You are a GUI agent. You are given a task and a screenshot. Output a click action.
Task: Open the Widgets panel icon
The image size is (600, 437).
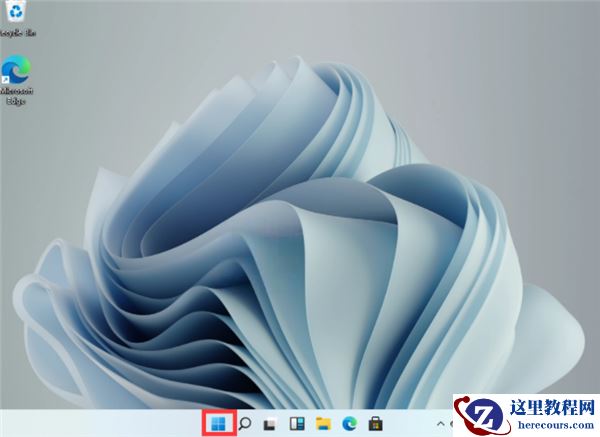click(x=297, y=424)
